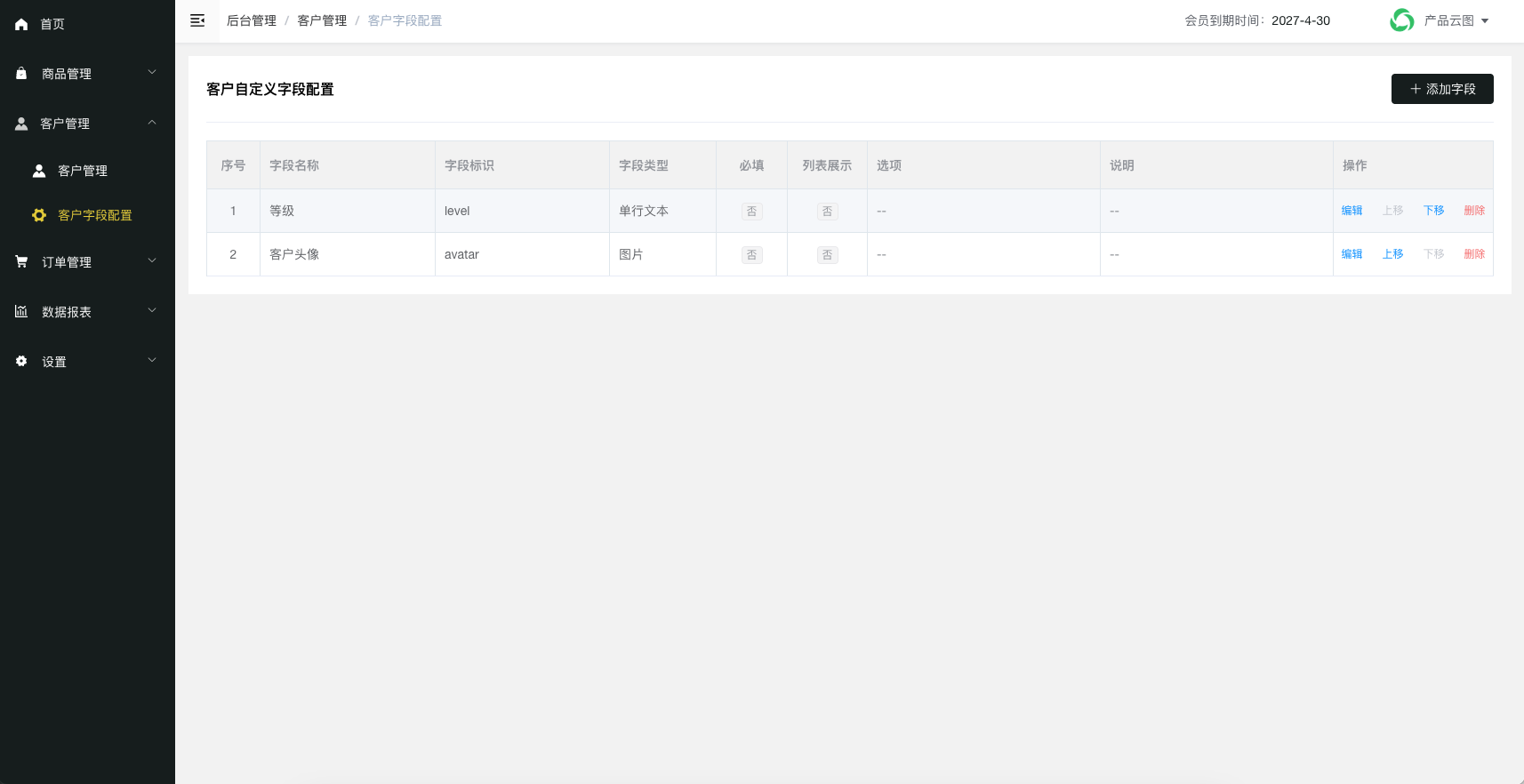Click the gear icon for 设置
This screenshot has height=784, width=1524.
(x=21, y=361)
